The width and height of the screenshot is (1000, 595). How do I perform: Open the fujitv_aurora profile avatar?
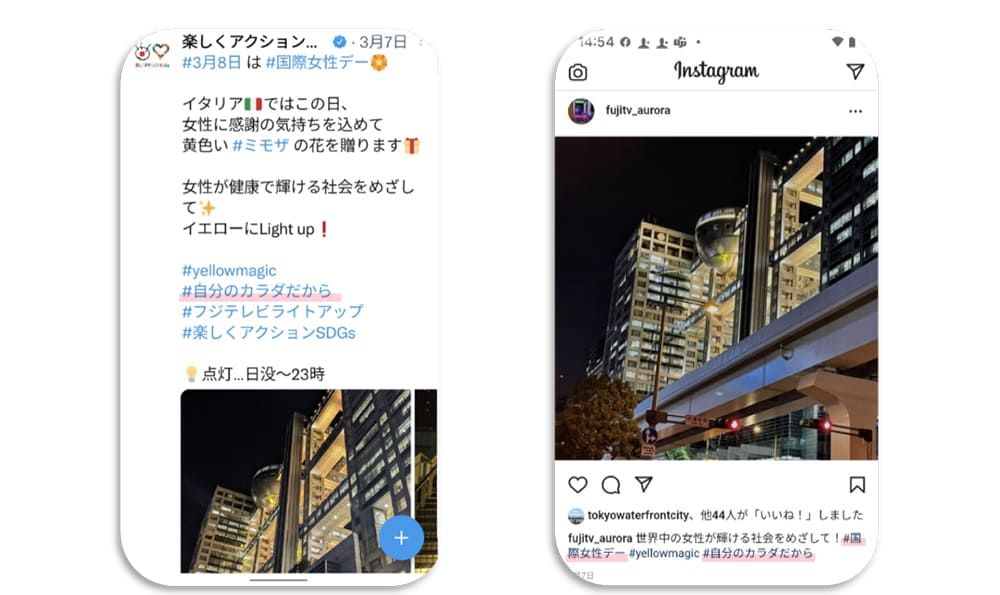[581, 111]
